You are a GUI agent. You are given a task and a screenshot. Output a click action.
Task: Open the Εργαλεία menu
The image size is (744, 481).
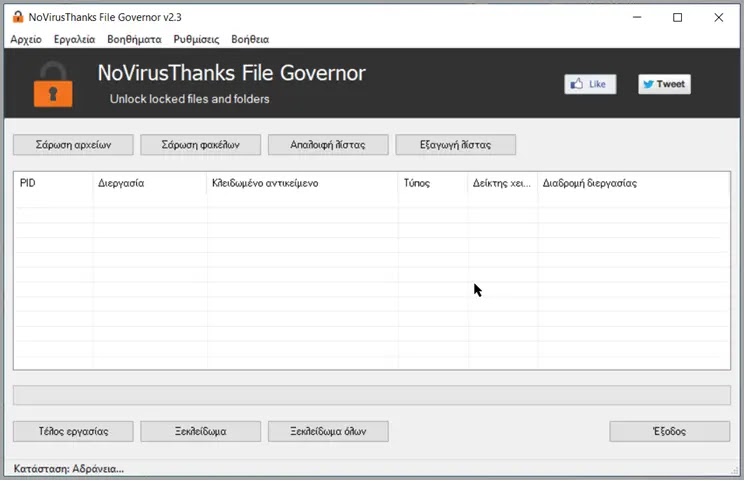pos(74,39)
